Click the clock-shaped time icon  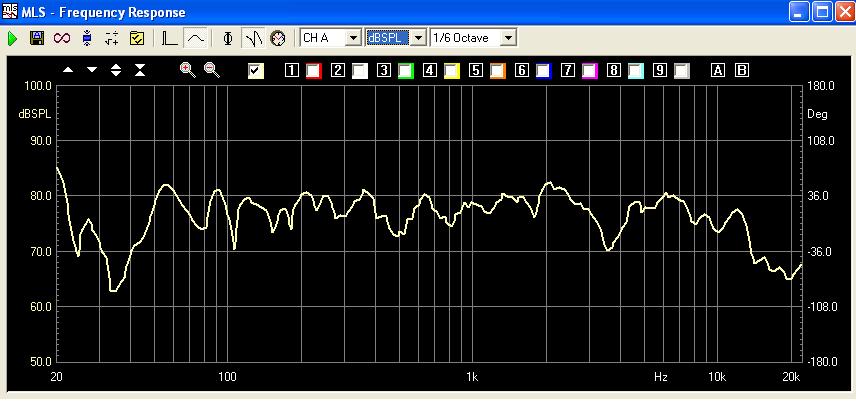tap(277, 38)
